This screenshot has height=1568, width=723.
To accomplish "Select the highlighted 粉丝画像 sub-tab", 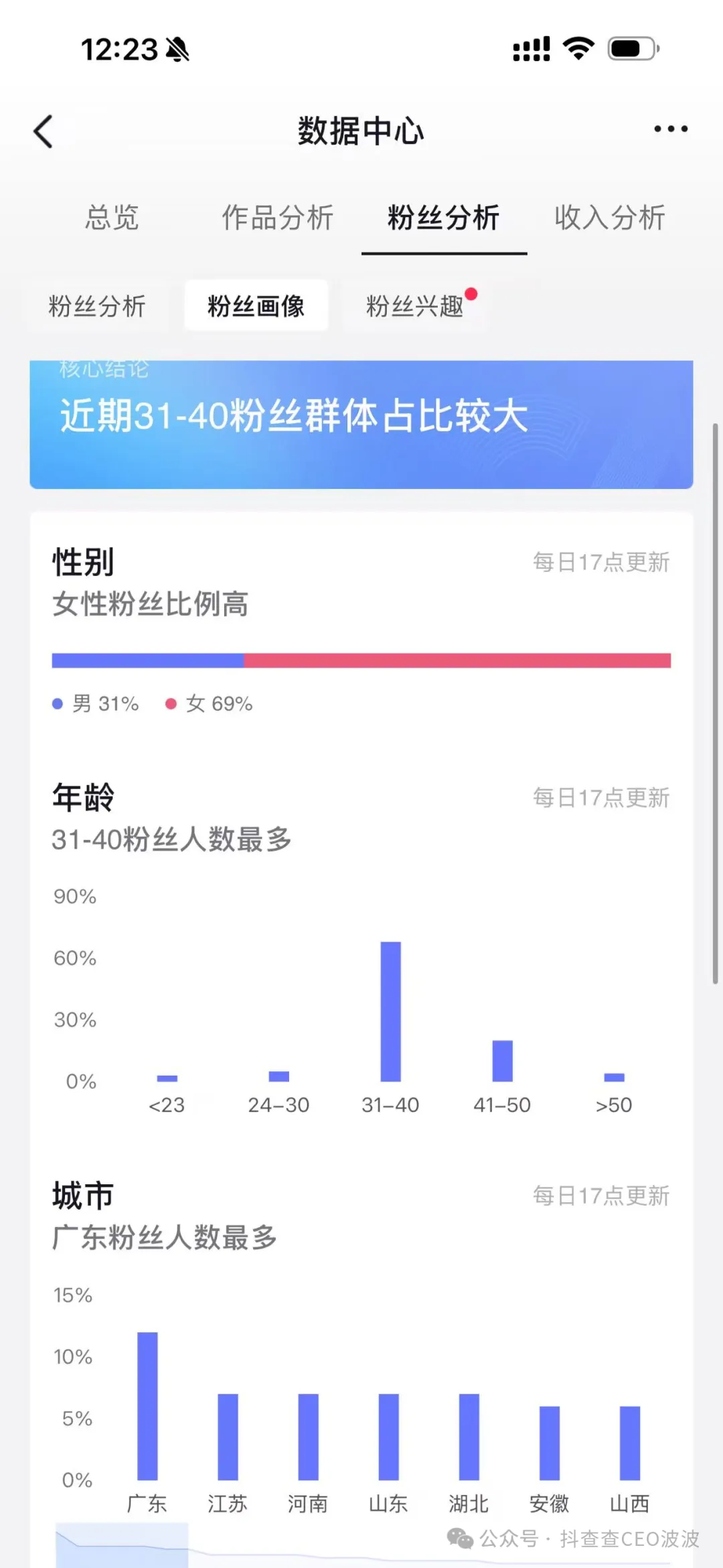I will click(x=256, y=305).
